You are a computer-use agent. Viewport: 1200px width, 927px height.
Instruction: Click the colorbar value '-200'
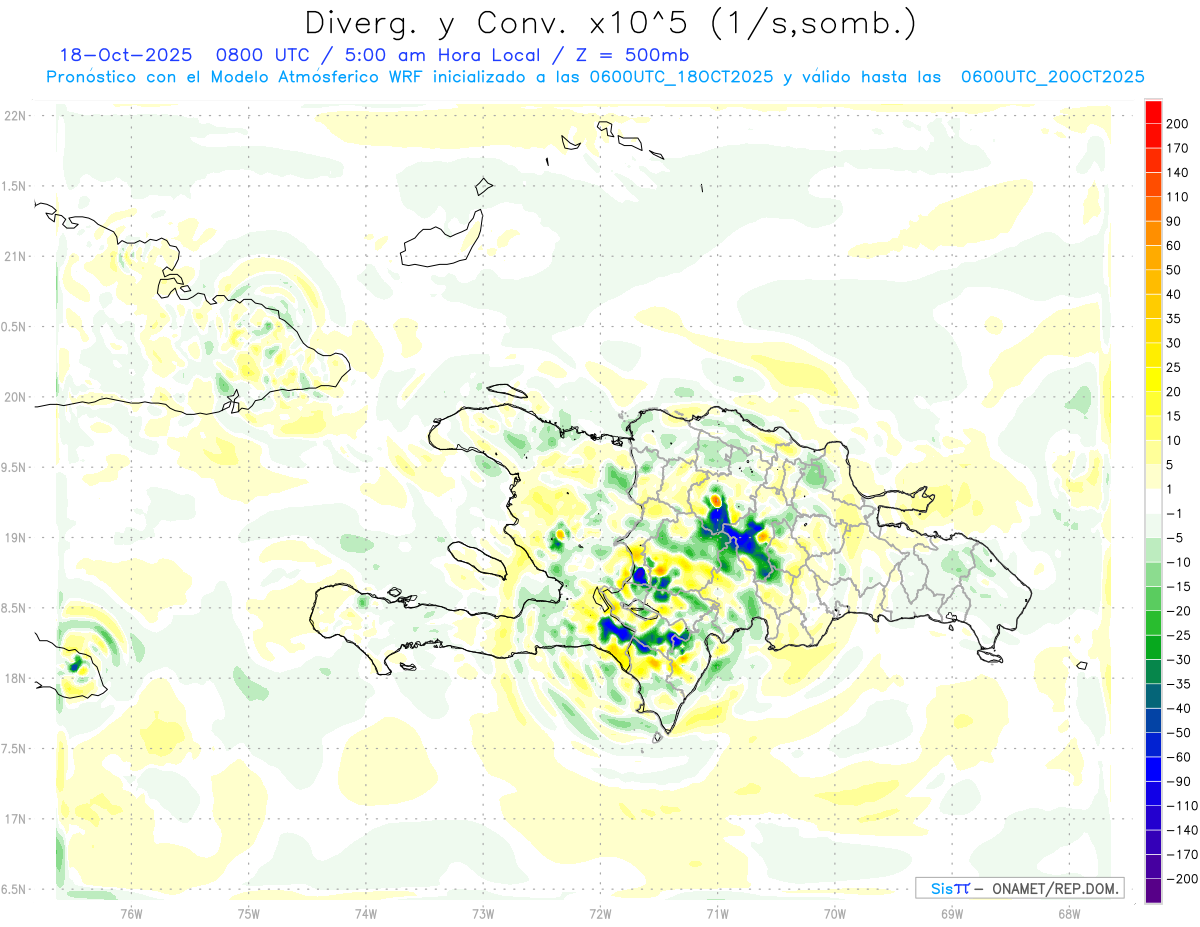click(x=1181, y=879)
